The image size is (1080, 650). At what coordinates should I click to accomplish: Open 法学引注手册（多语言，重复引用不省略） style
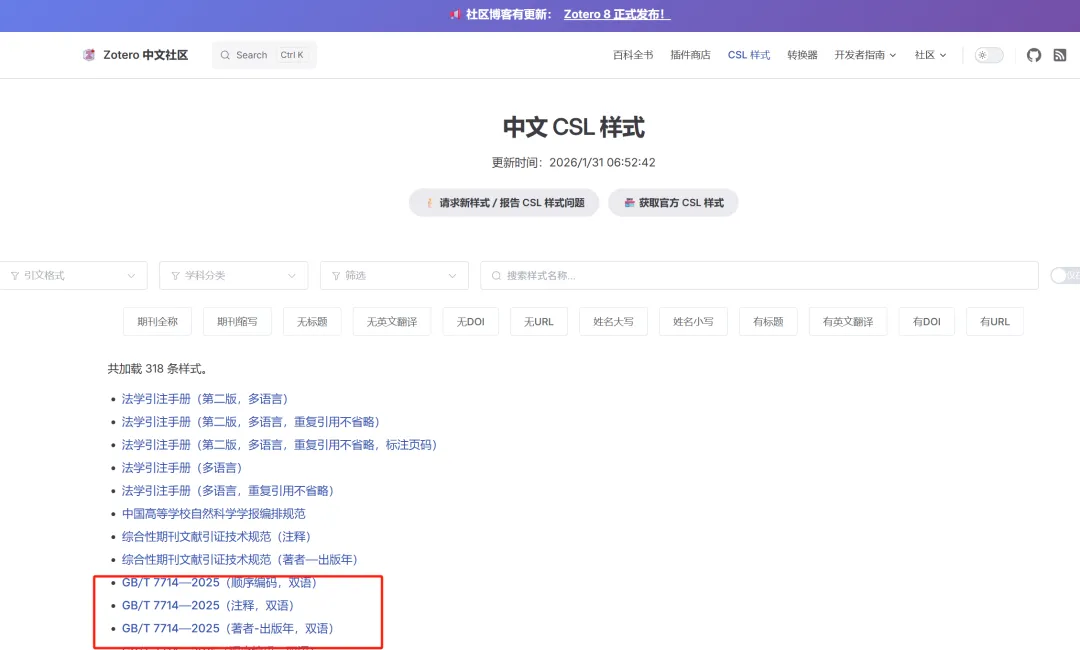[227, 490]
